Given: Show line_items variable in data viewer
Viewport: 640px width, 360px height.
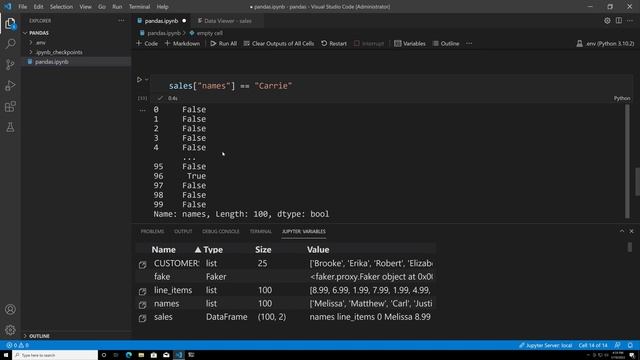Looking at the screenshot, I should (142, 291).
